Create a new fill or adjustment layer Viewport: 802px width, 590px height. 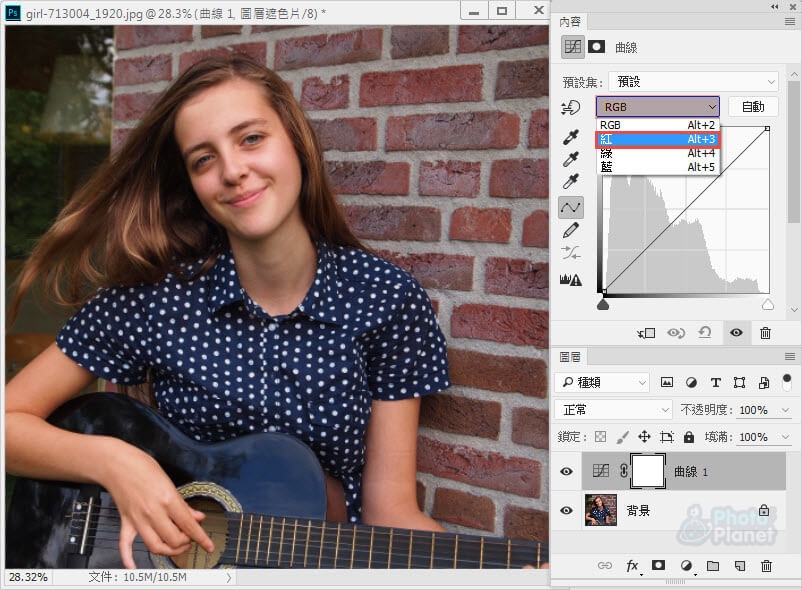click(686, 565)
